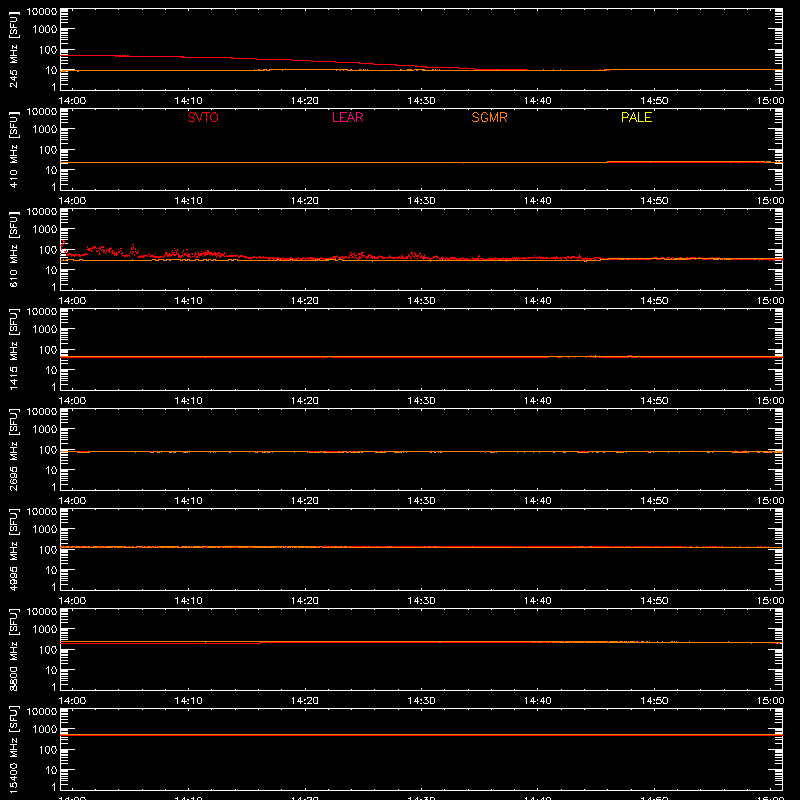
Task: Click 14:00 tick label under 410 MHz plot
Action: pos(72,201)
